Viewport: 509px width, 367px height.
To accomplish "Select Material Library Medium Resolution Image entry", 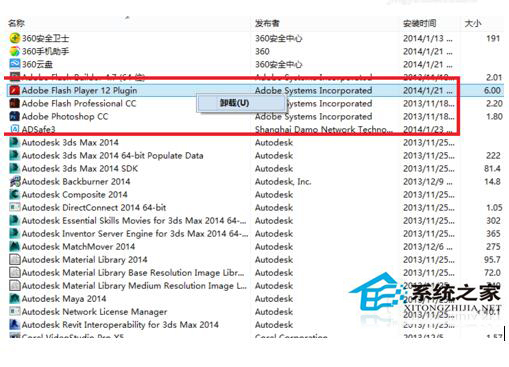I will click(x=134, y=285).
